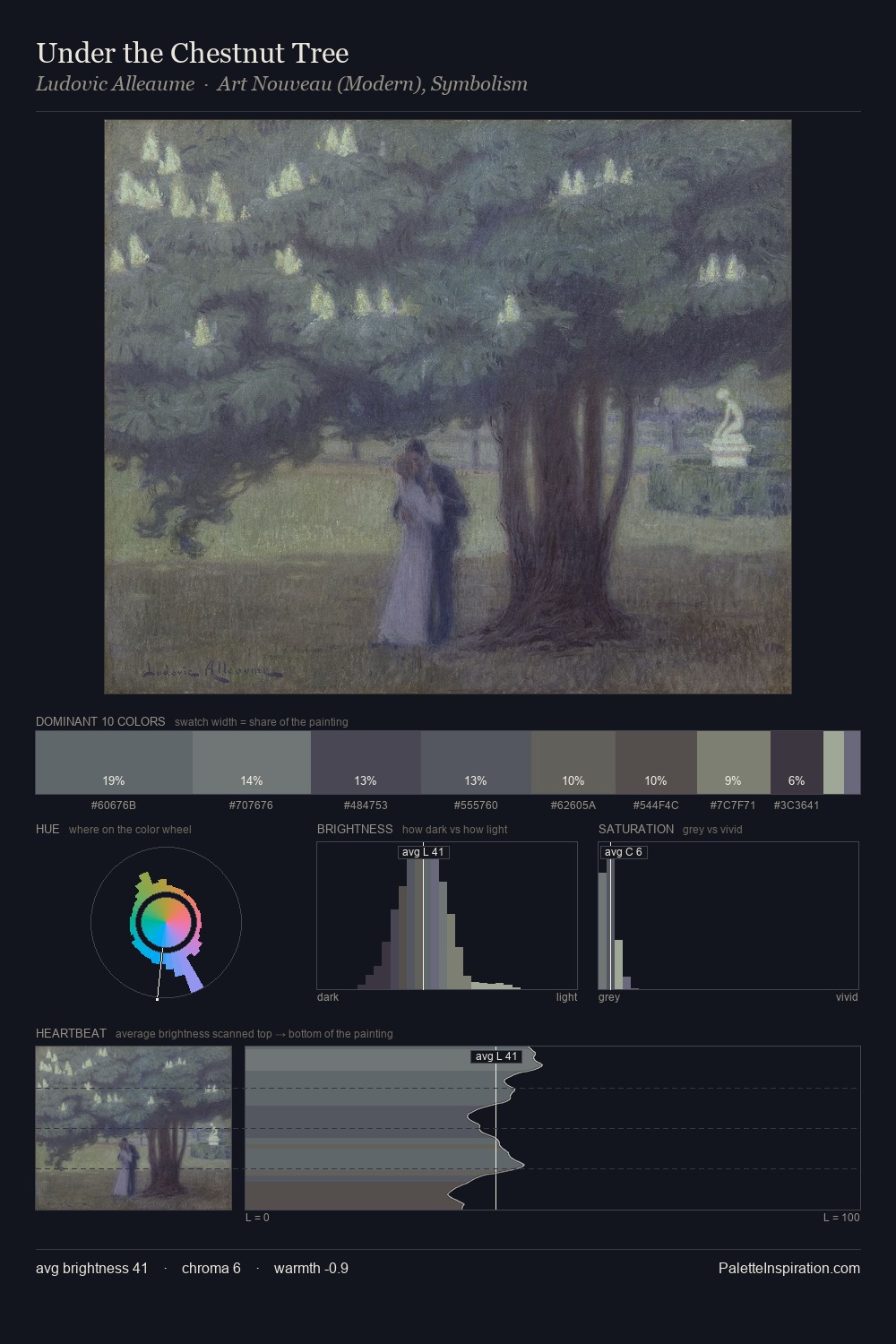Click the heartbeat brightness profile chart
Screen dimensions: 896x1344
[x=553, y=1128]
